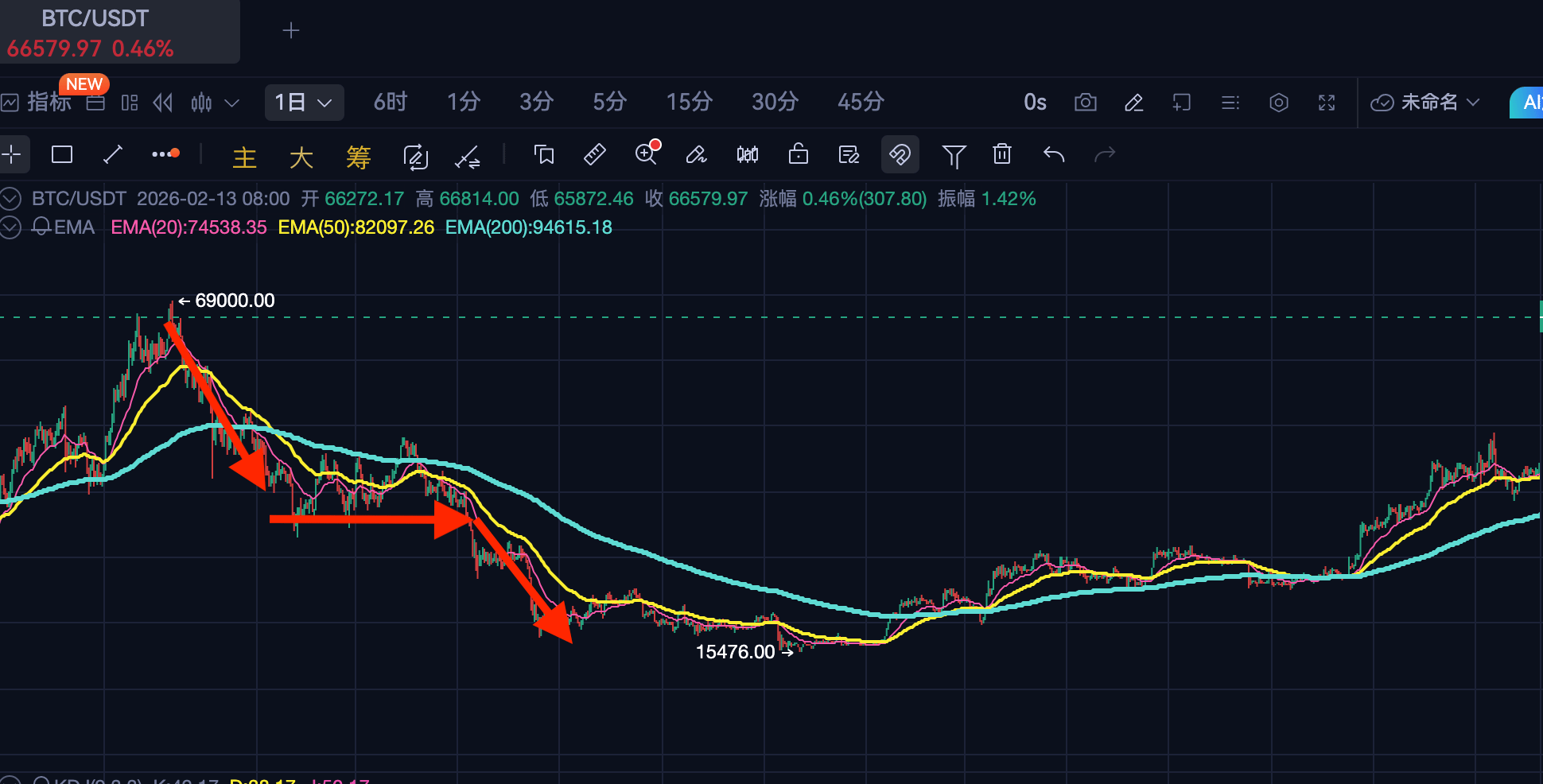
Task: Click the 收 66579.97 close value
Action: tap(697, 199)
